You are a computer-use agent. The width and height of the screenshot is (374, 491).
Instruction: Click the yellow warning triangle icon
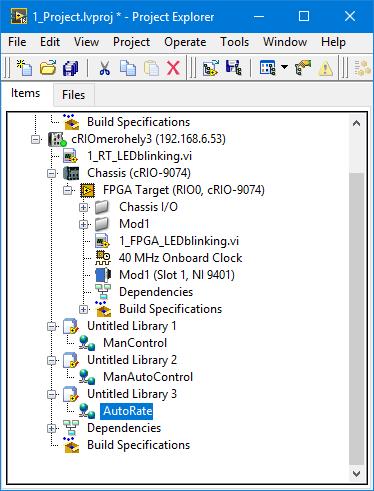(x=326, y=69)
